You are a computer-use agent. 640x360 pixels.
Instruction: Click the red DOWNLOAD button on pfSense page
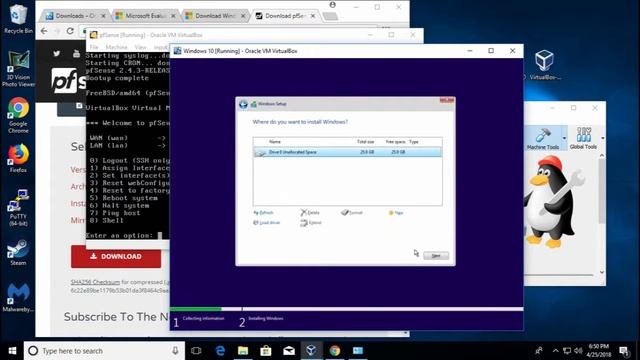(x=116, y=256)
